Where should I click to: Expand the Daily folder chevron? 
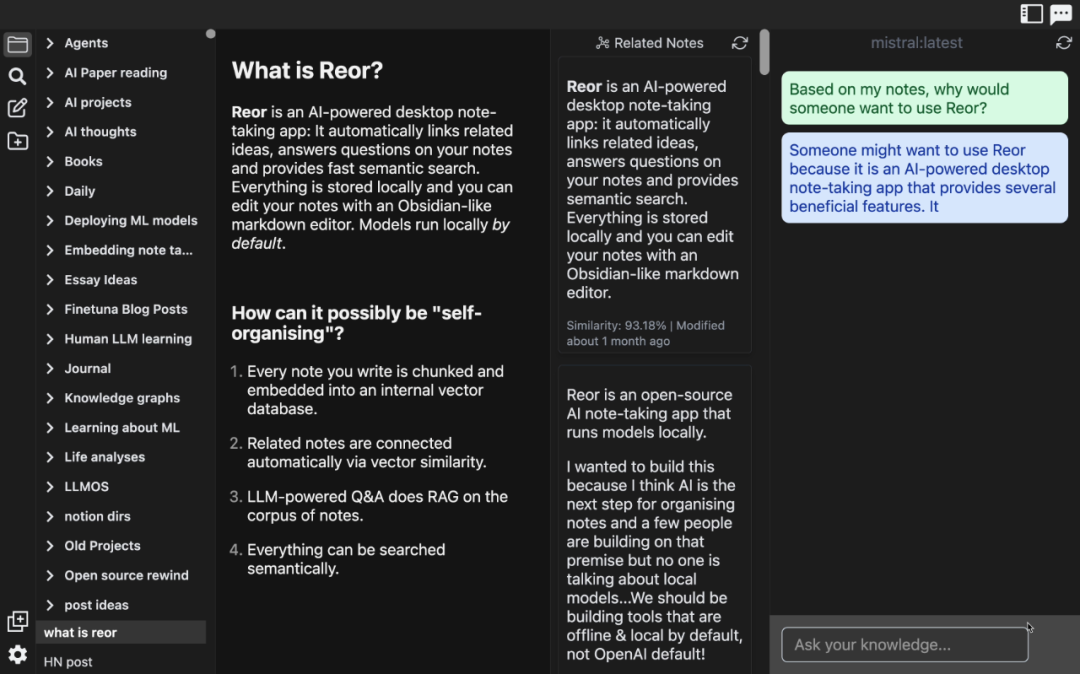tap(50, 191)
